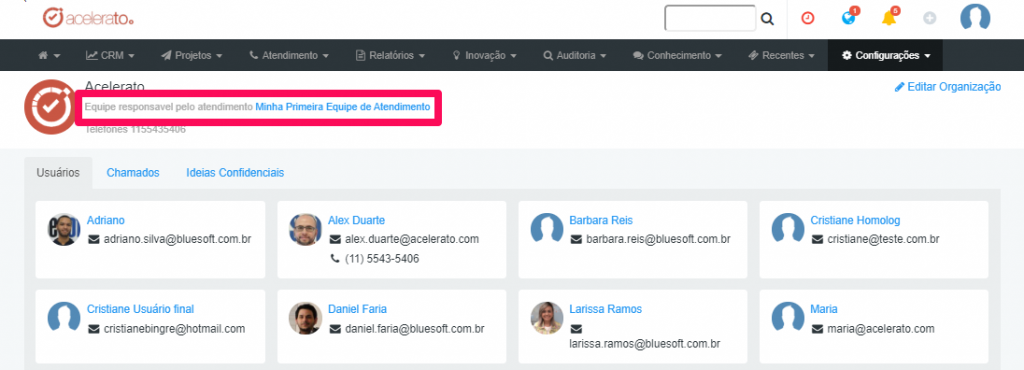Open the Configurações menu

tap(886, 55)
